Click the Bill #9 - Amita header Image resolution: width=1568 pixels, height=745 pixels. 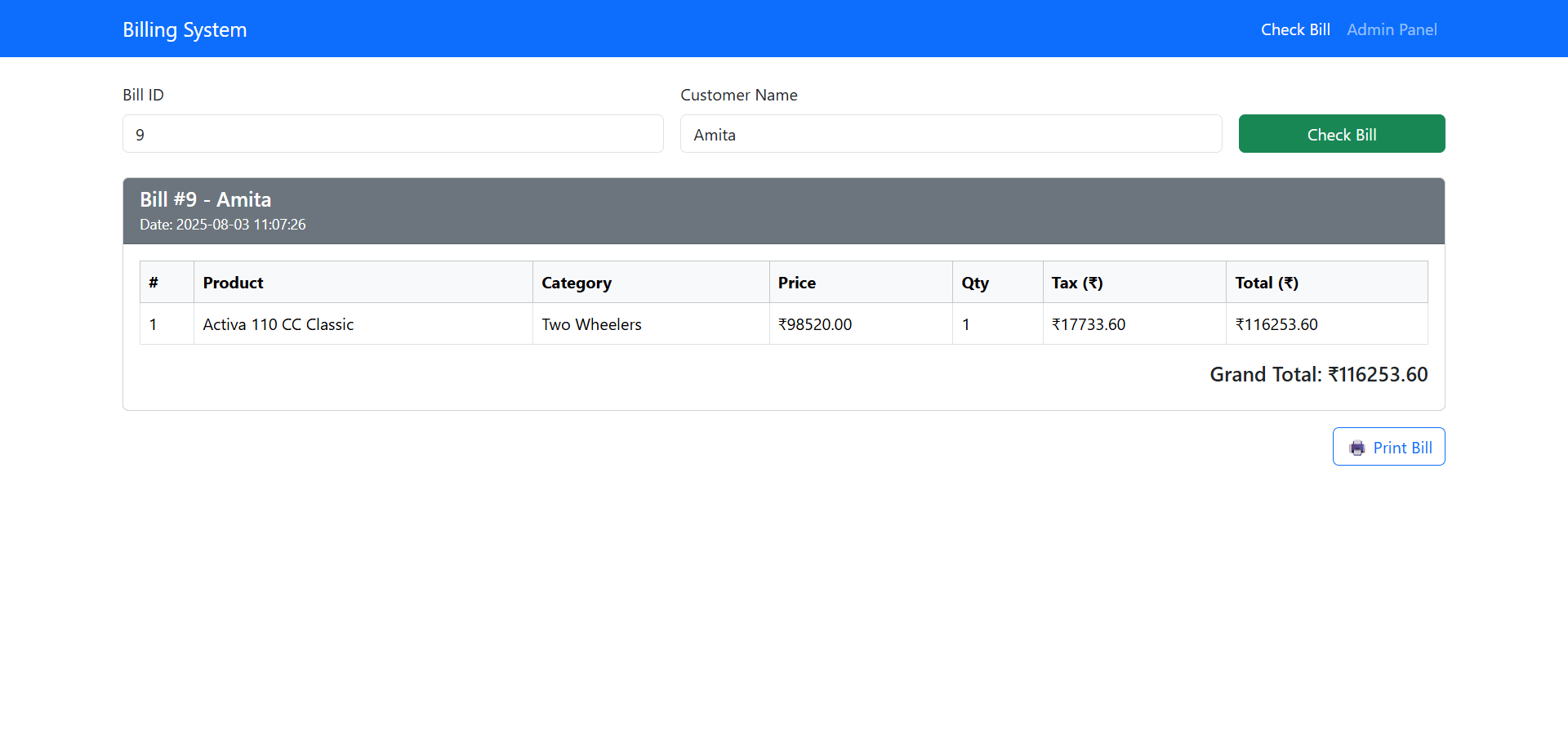click(x=205, y=199)
